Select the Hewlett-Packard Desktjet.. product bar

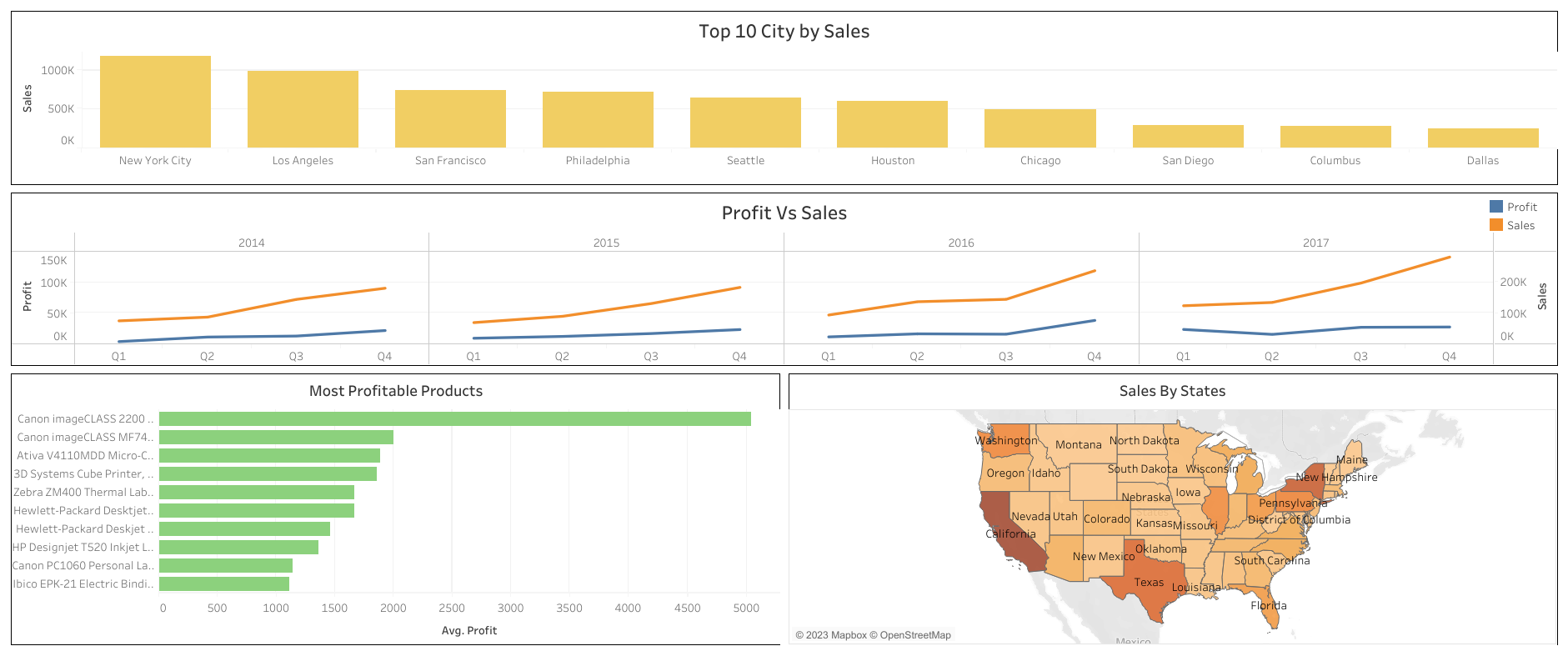click(x=257, y=510)
